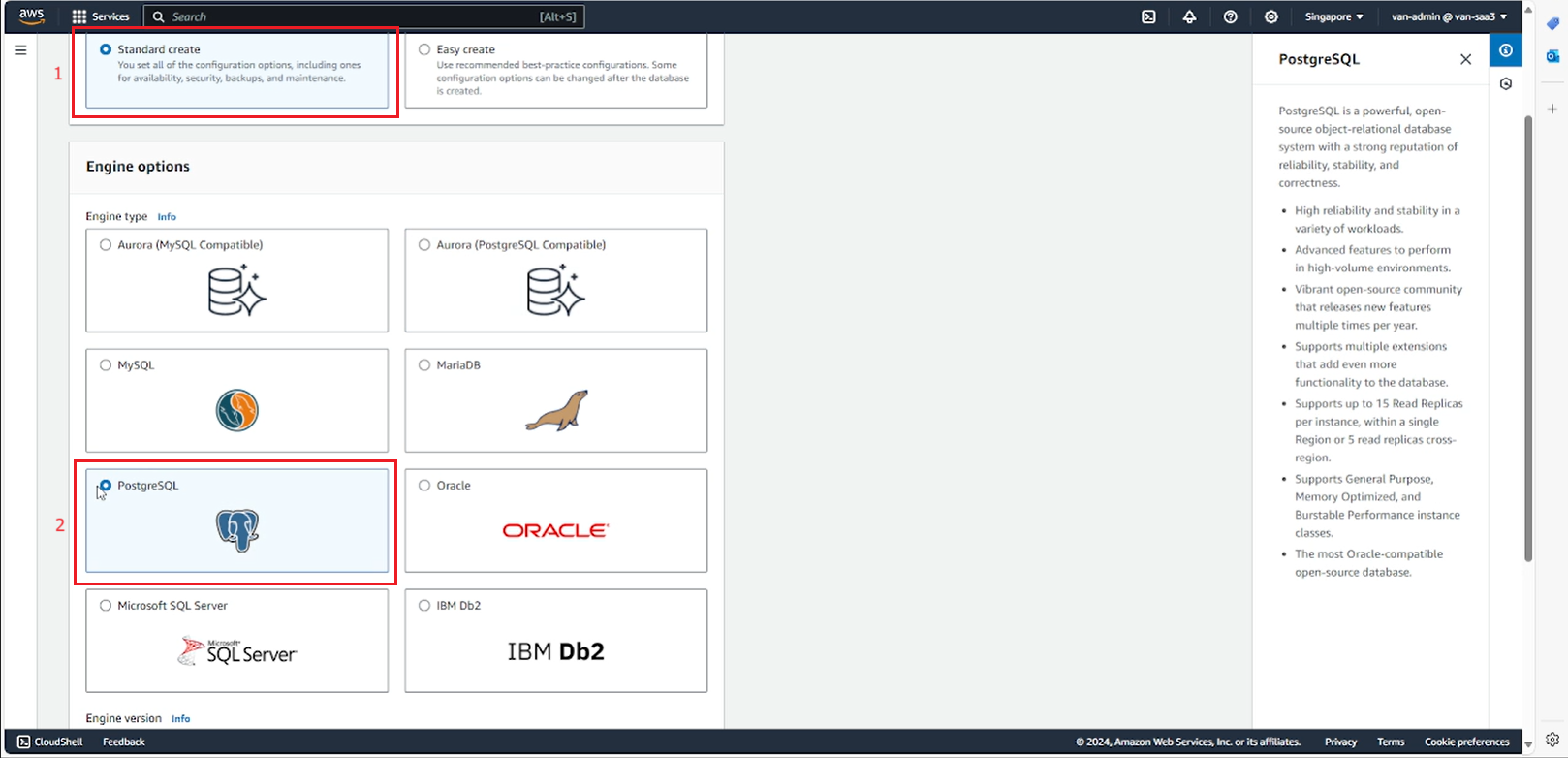Screen dimensions: 1568x758
Task: Select the Oracle engine radio button
Action: [x=424, y=486]
